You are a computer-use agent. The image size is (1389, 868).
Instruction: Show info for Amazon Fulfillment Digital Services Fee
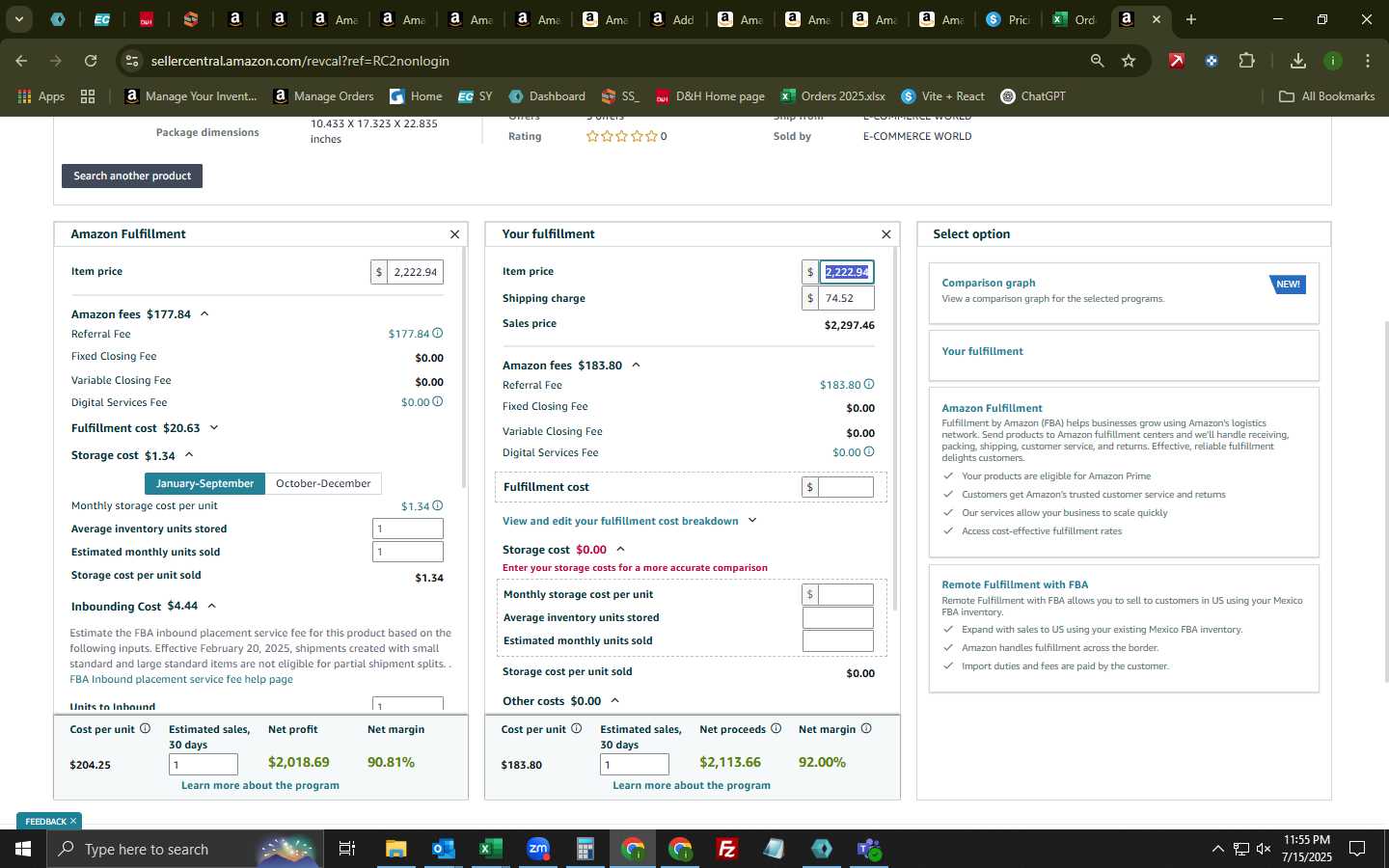tap(437, 402)
